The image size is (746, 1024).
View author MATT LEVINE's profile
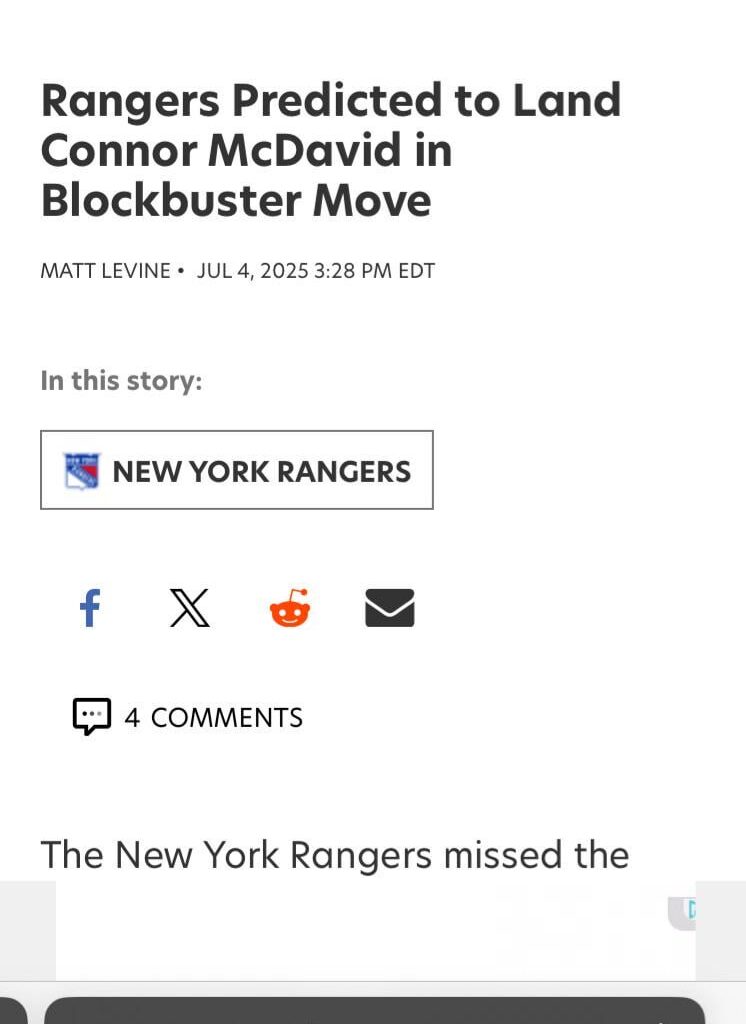point(104,270)
